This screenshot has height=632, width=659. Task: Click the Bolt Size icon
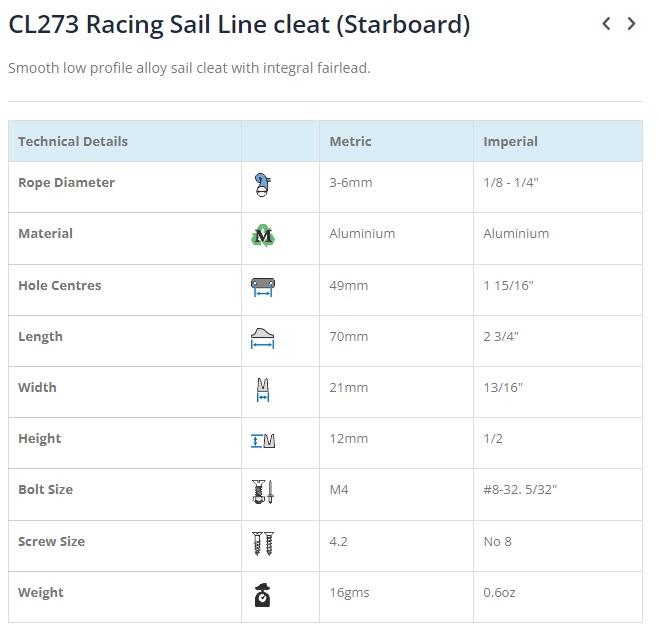(x=263, y=492)
